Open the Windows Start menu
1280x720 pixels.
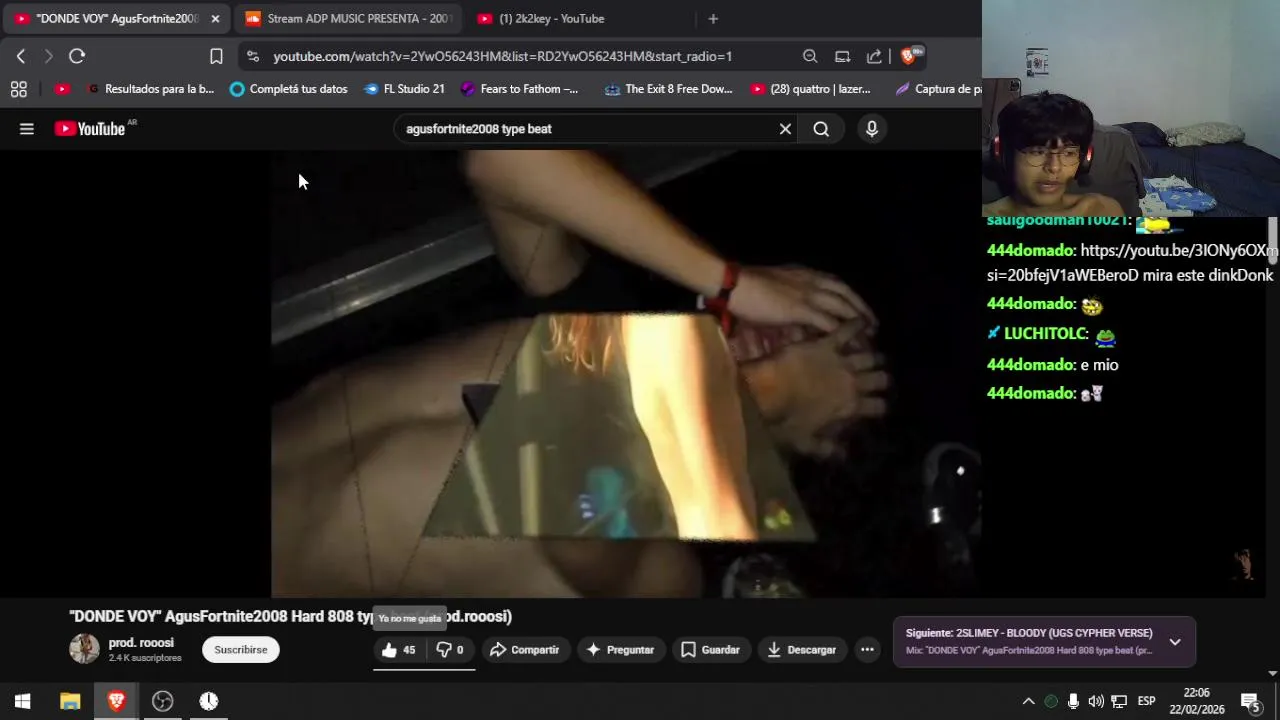click(x=22, y=701)
